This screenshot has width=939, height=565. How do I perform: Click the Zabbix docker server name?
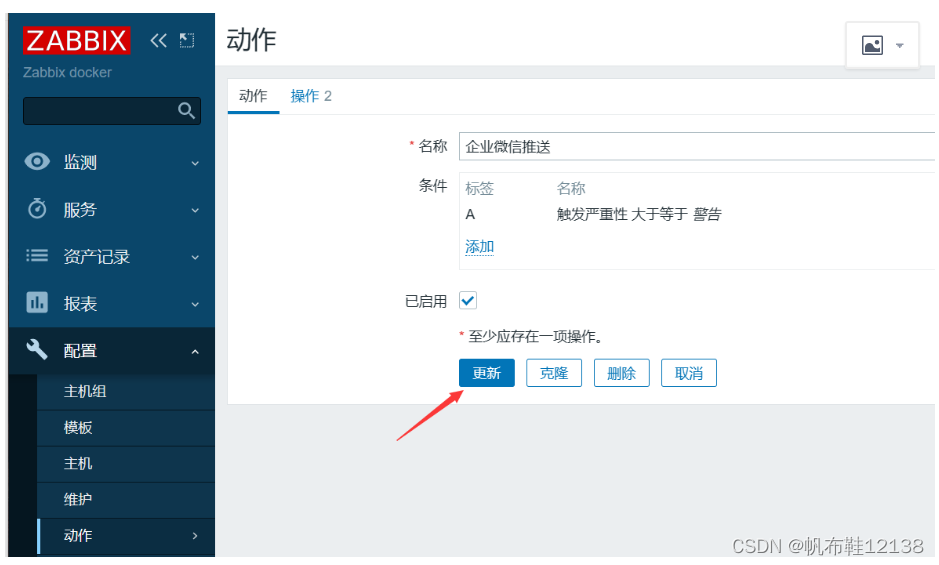[67, 72]
